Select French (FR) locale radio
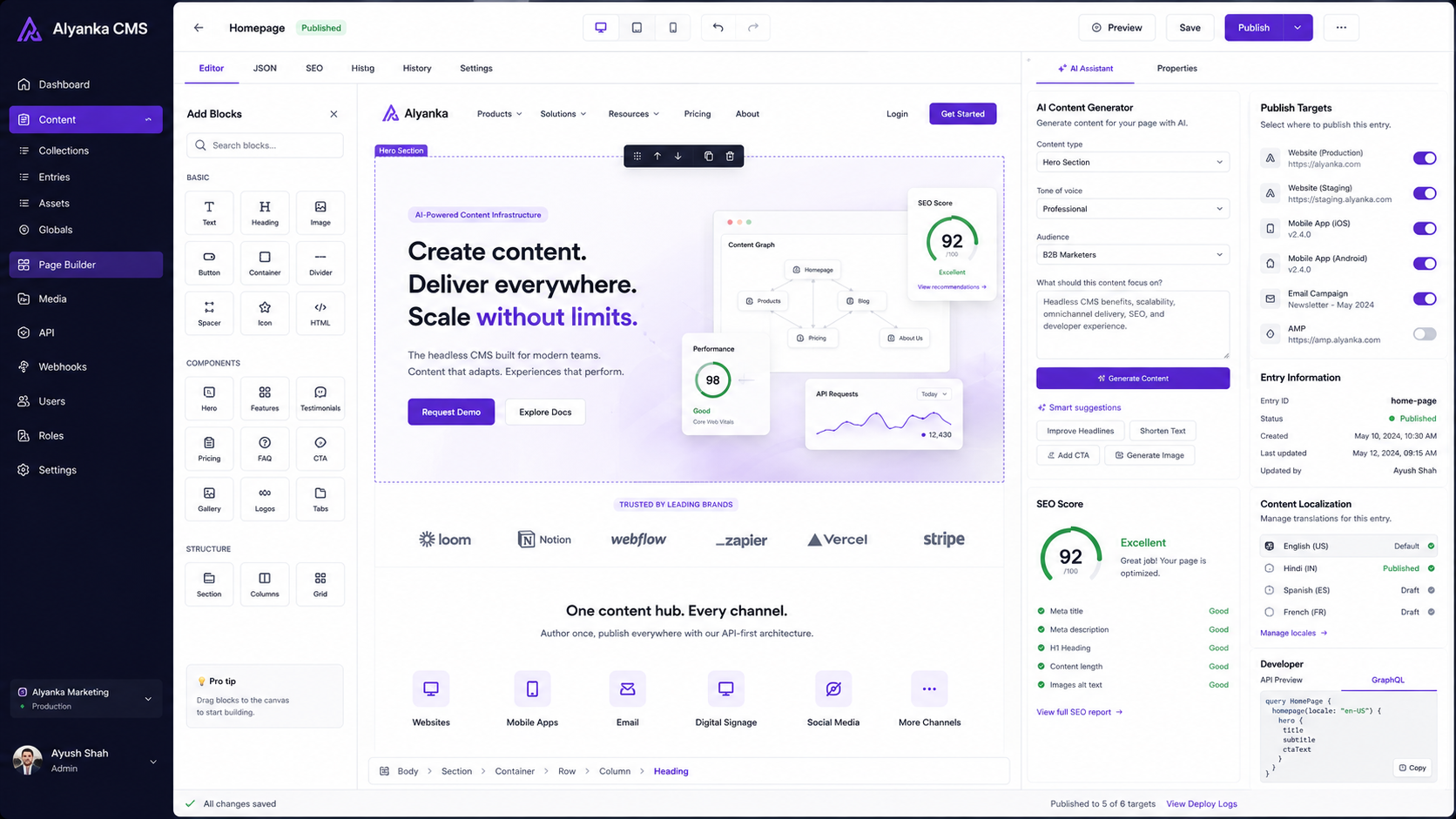Viewport: 1456px width, 819px height. point(1269,612)
